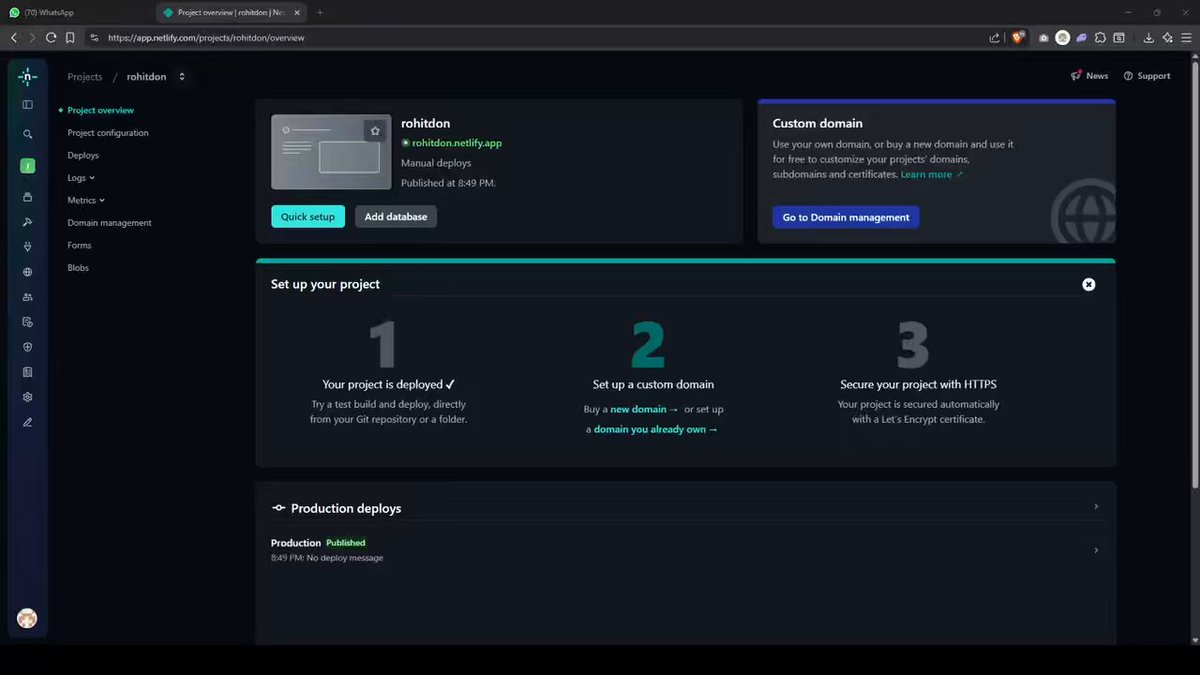Click the Learn more link

pos(931,175)
